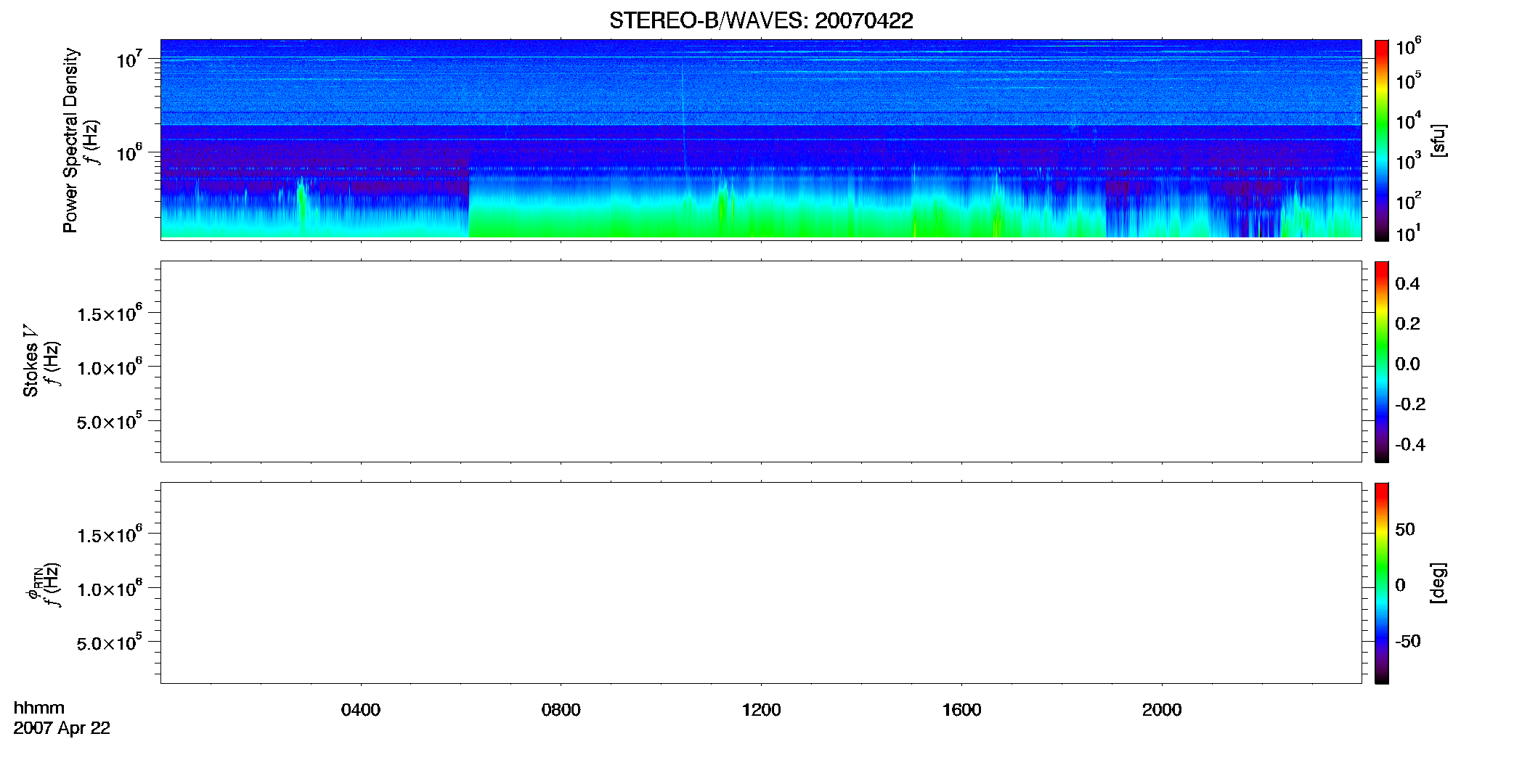Pick the 10^3 label on the sfu colorbar

(1409, 161)
